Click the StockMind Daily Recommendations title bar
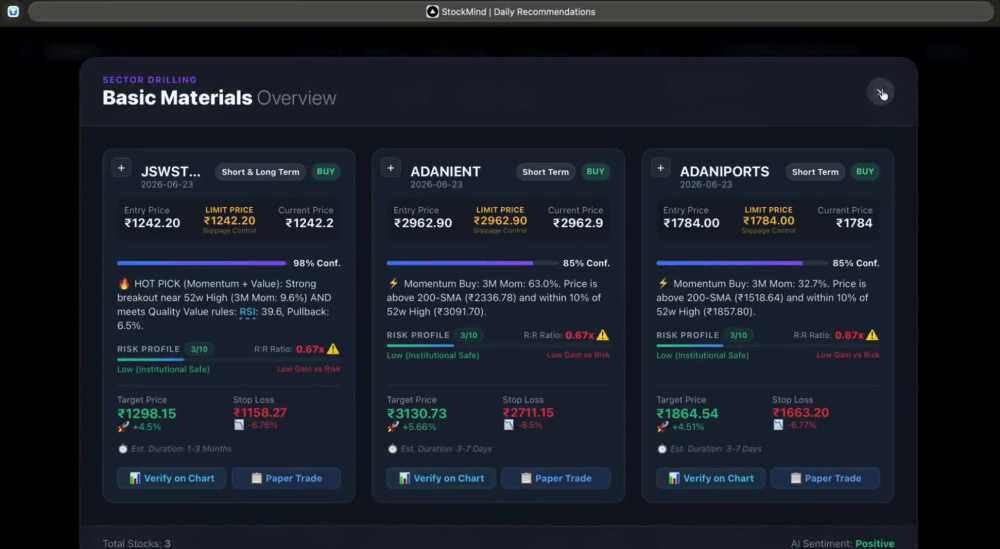1000x549 pixels. click(x=511, y=11)
